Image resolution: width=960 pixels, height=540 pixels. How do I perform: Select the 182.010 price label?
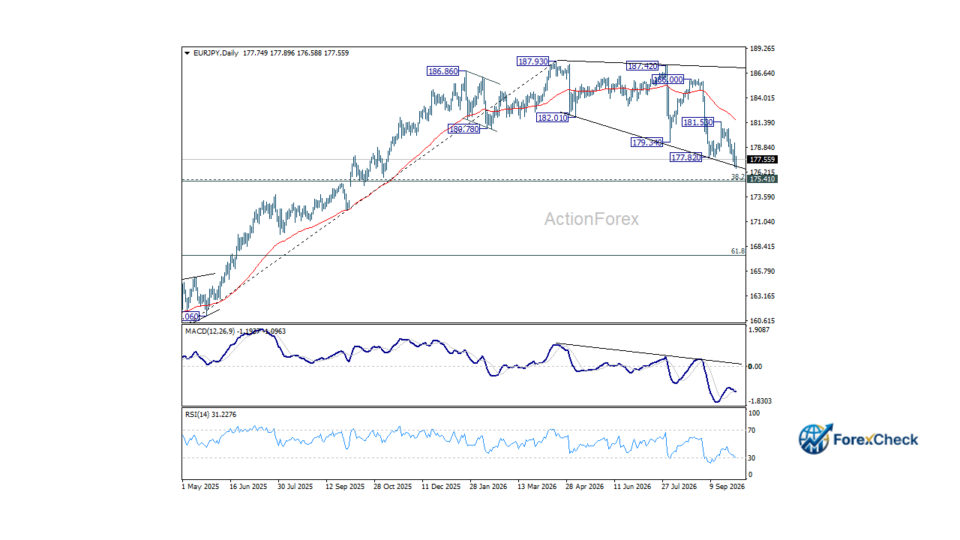(x=552, y=118)
